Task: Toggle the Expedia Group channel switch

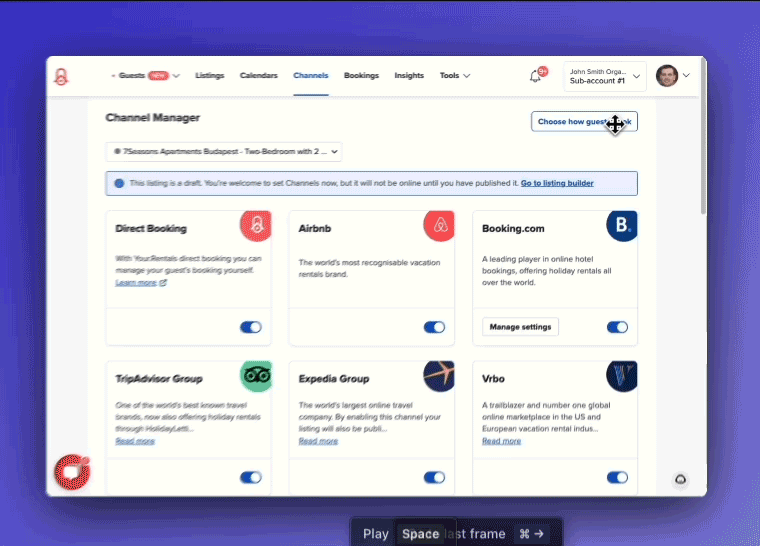Action: pos(434,478)
